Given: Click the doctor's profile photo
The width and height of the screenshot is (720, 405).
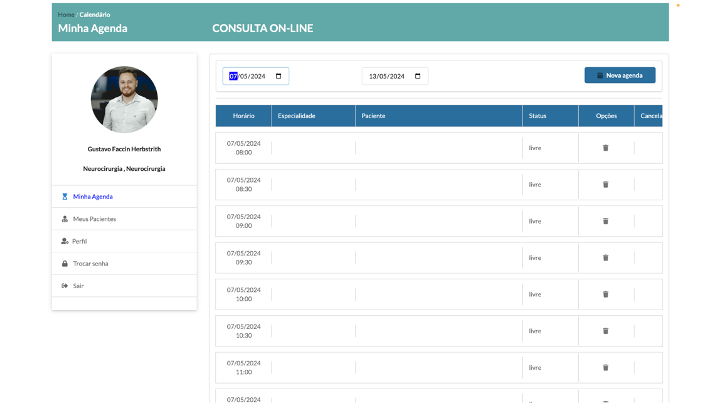Looking at the screenshot, I should pos(124,100).
